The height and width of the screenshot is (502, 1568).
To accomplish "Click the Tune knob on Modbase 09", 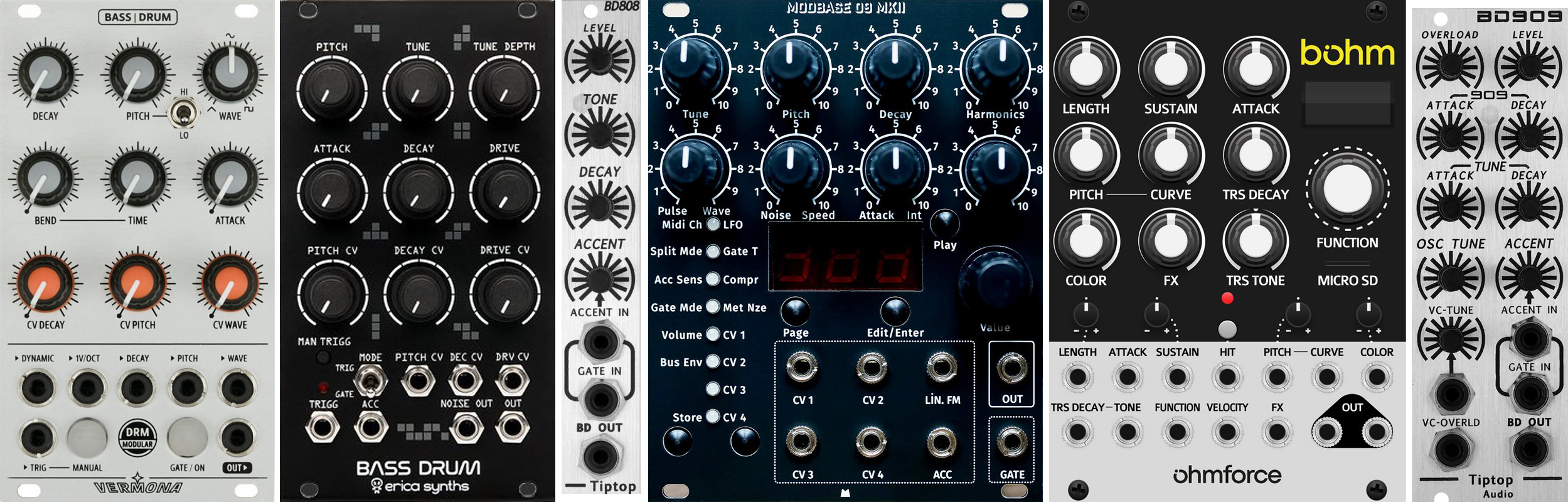I will tap(695, 68).
